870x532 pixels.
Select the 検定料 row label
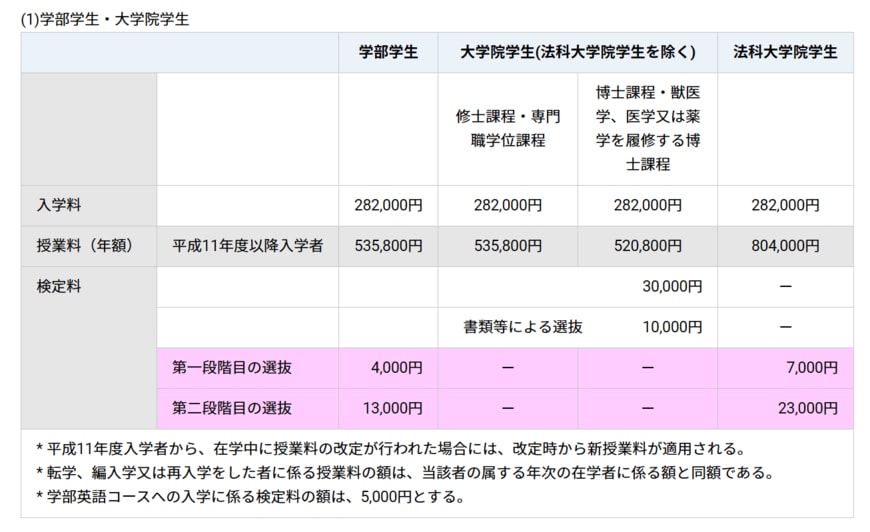tap(59, 286)
